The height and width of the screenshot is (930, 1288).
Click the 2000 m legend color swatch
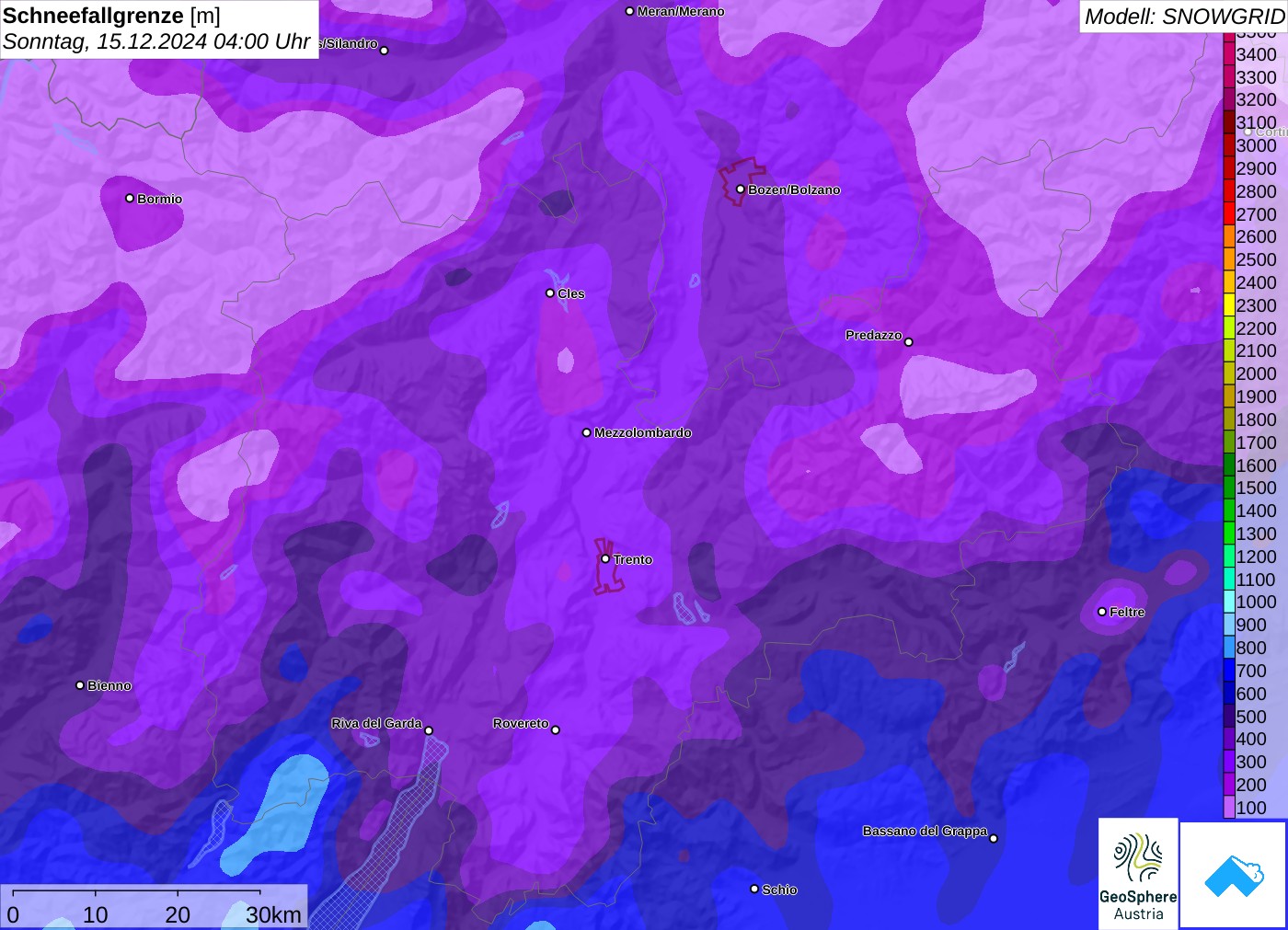point(1229,373)
